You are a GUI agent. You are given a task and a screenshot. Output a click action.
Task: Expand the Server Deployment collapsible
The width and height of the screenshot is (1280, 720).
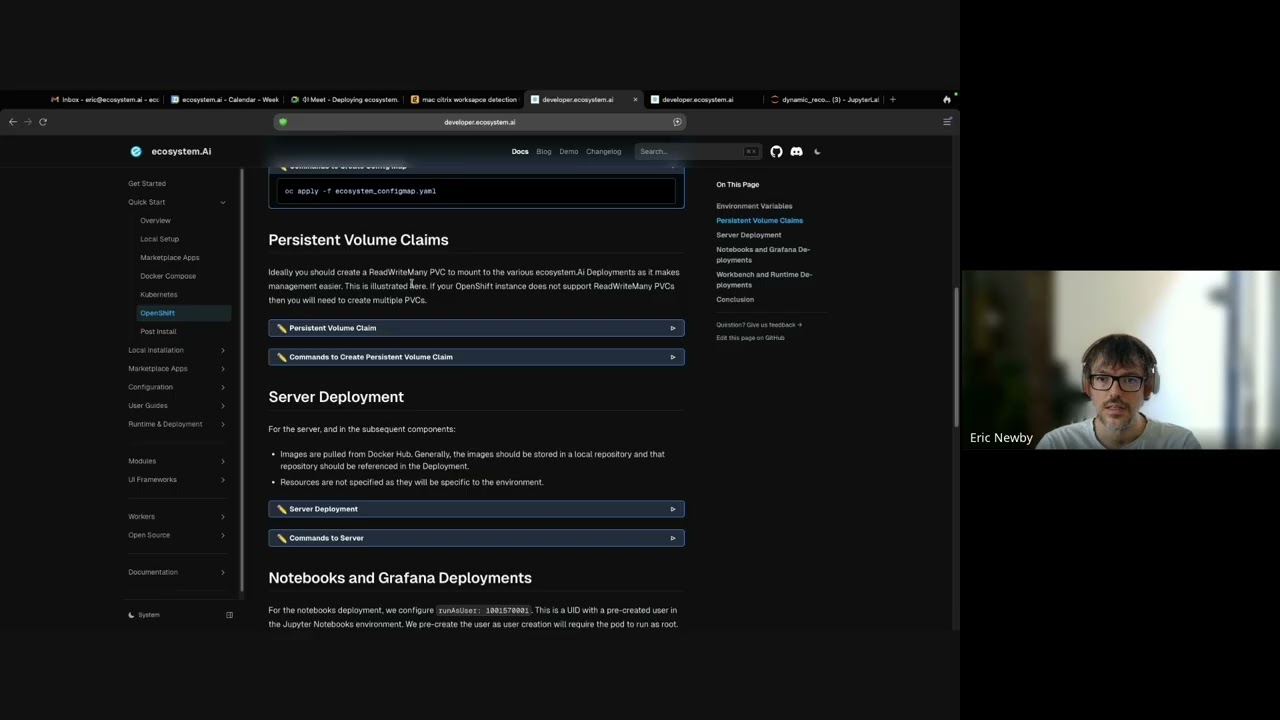pos(476,509)
